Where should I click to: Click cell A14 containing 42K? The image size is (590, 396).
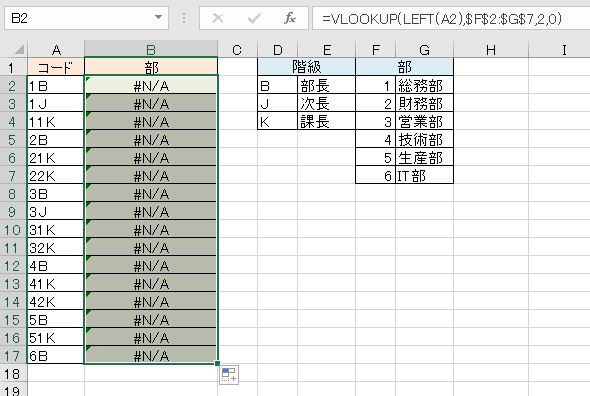pyautogui.click(x=56, y=302)
